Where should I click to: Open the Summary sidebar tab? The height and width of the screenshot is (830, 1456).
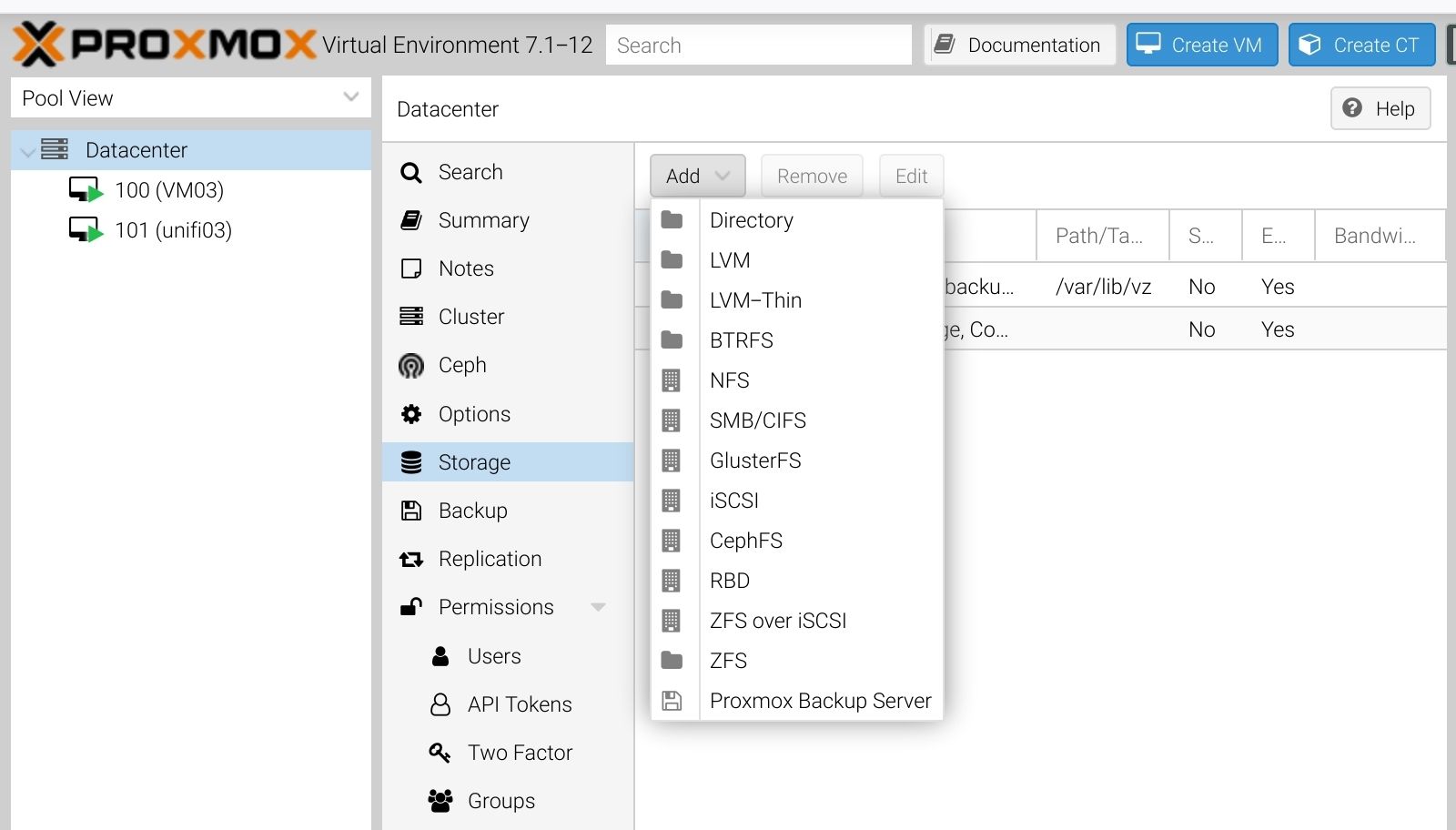point(508,220)
